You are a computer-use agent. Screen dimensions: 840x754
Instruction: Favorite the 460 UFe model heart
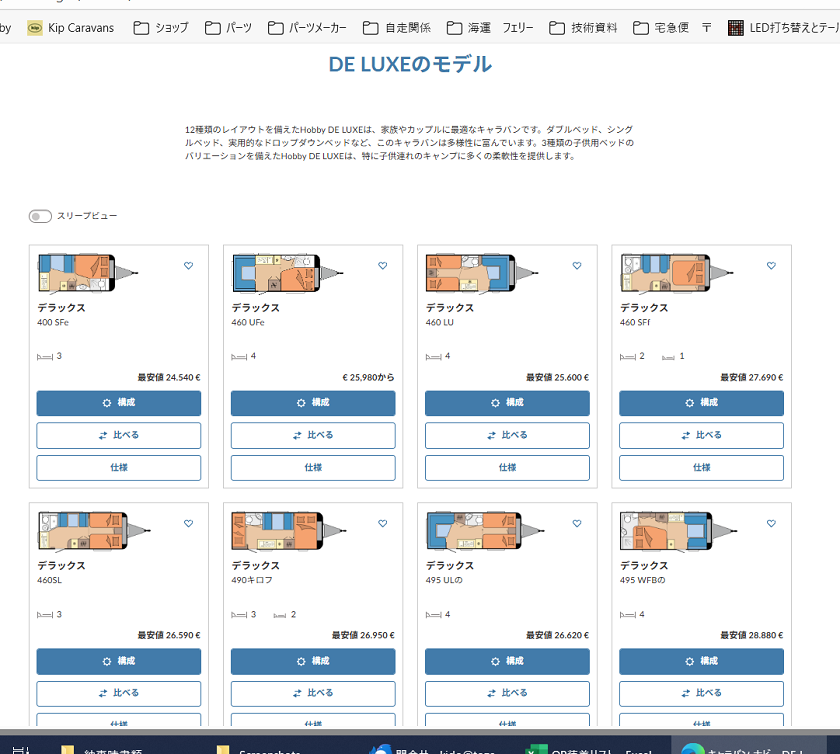pos(382,265)
